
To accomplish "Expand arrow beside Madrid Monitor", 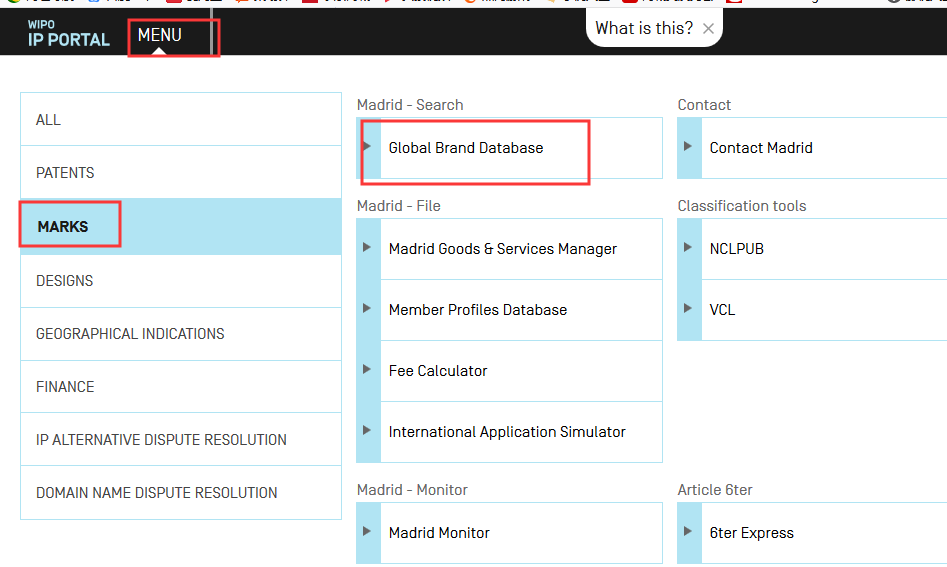I will (x=367, y=531).
